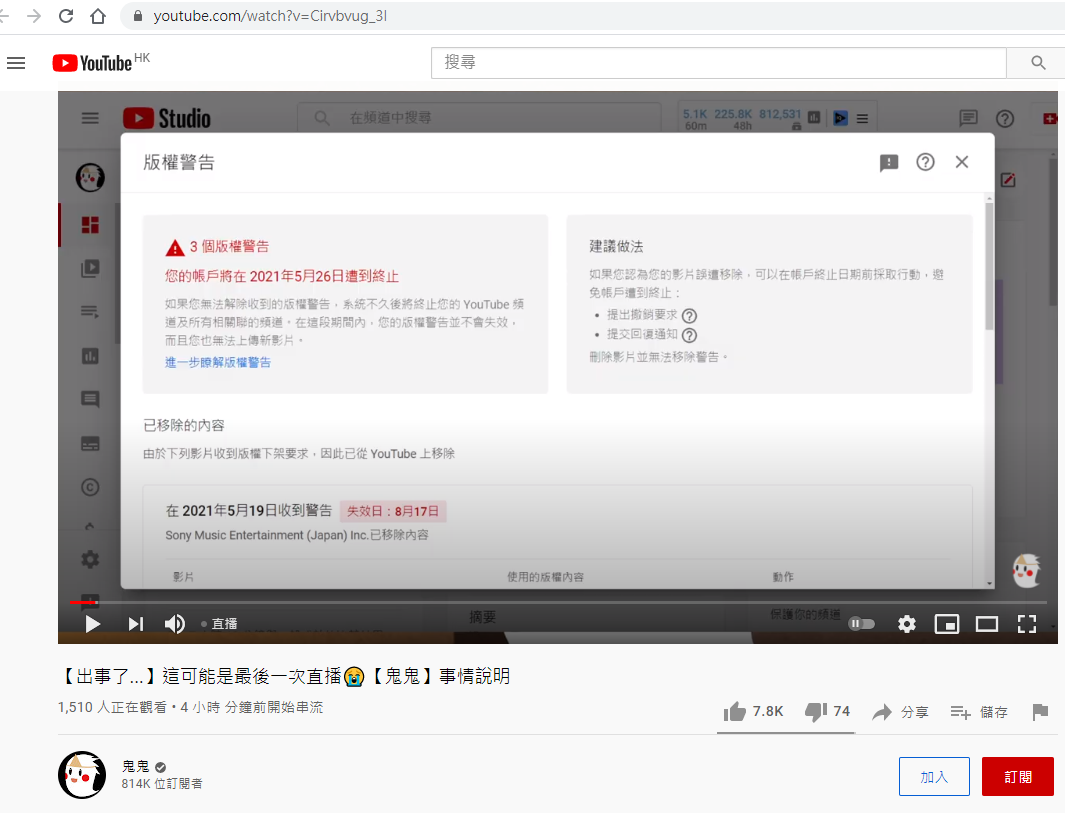
Task: Dislike the video with thumbs down
Action: (x=816, y=711)
